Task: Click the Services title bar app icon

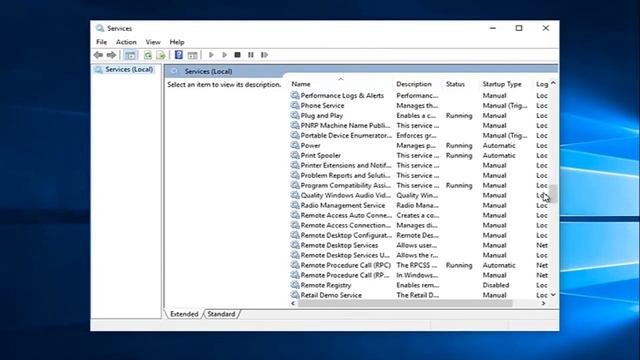Action: pos(100,28)
